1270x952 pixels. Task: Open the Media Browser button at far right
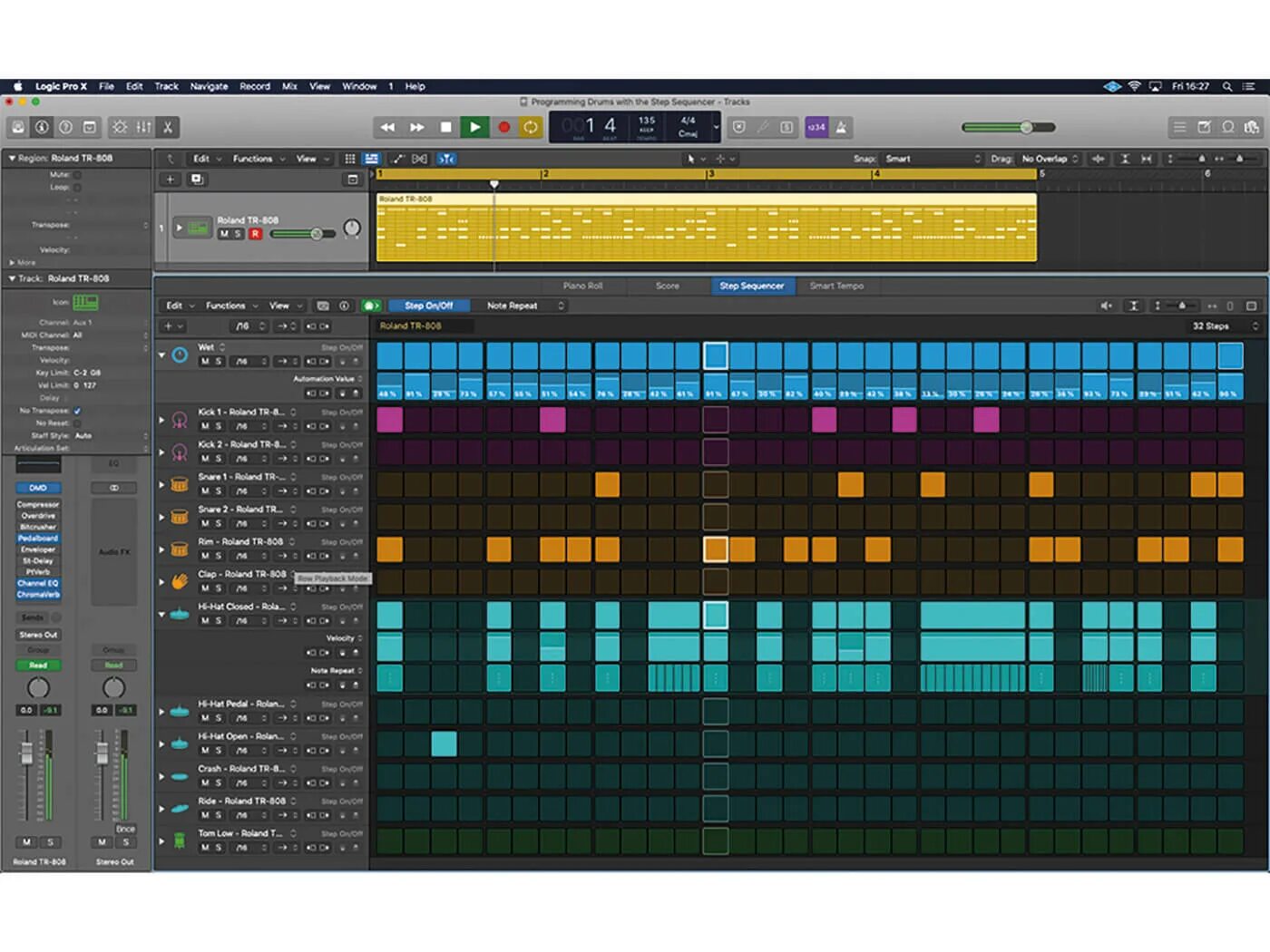(1253, 127)
